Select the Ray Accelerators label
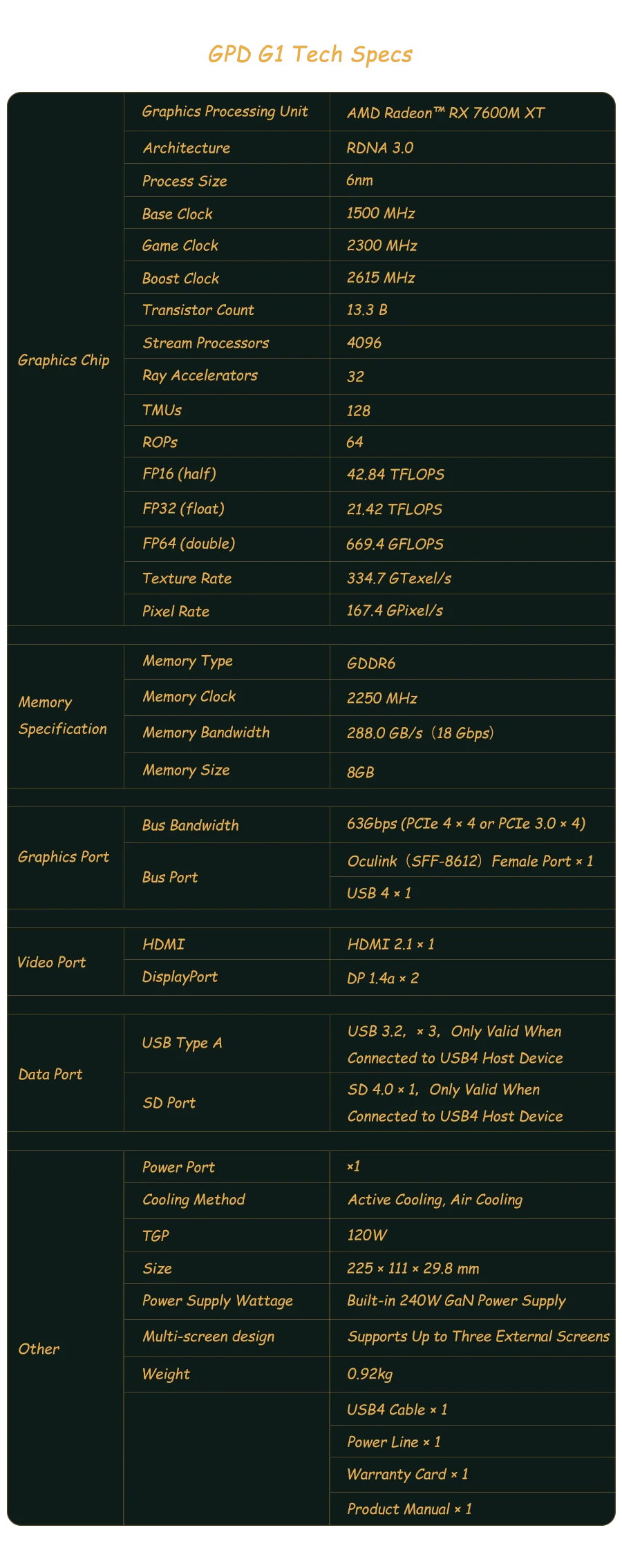This screenshot has height=1568, width=622. coord(200,376)
